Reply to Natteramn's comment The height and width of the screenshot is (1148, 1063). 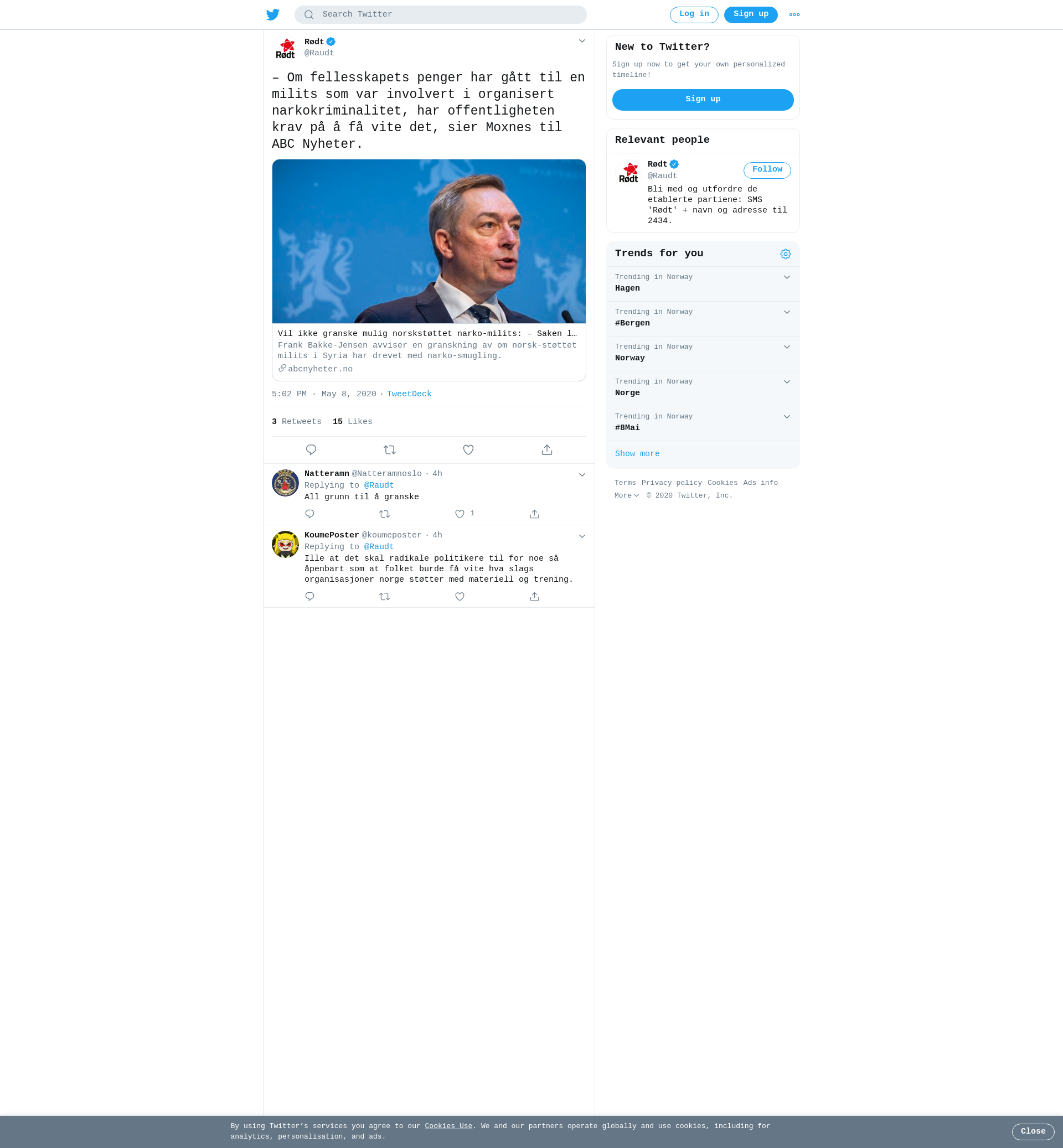(309, 514)
